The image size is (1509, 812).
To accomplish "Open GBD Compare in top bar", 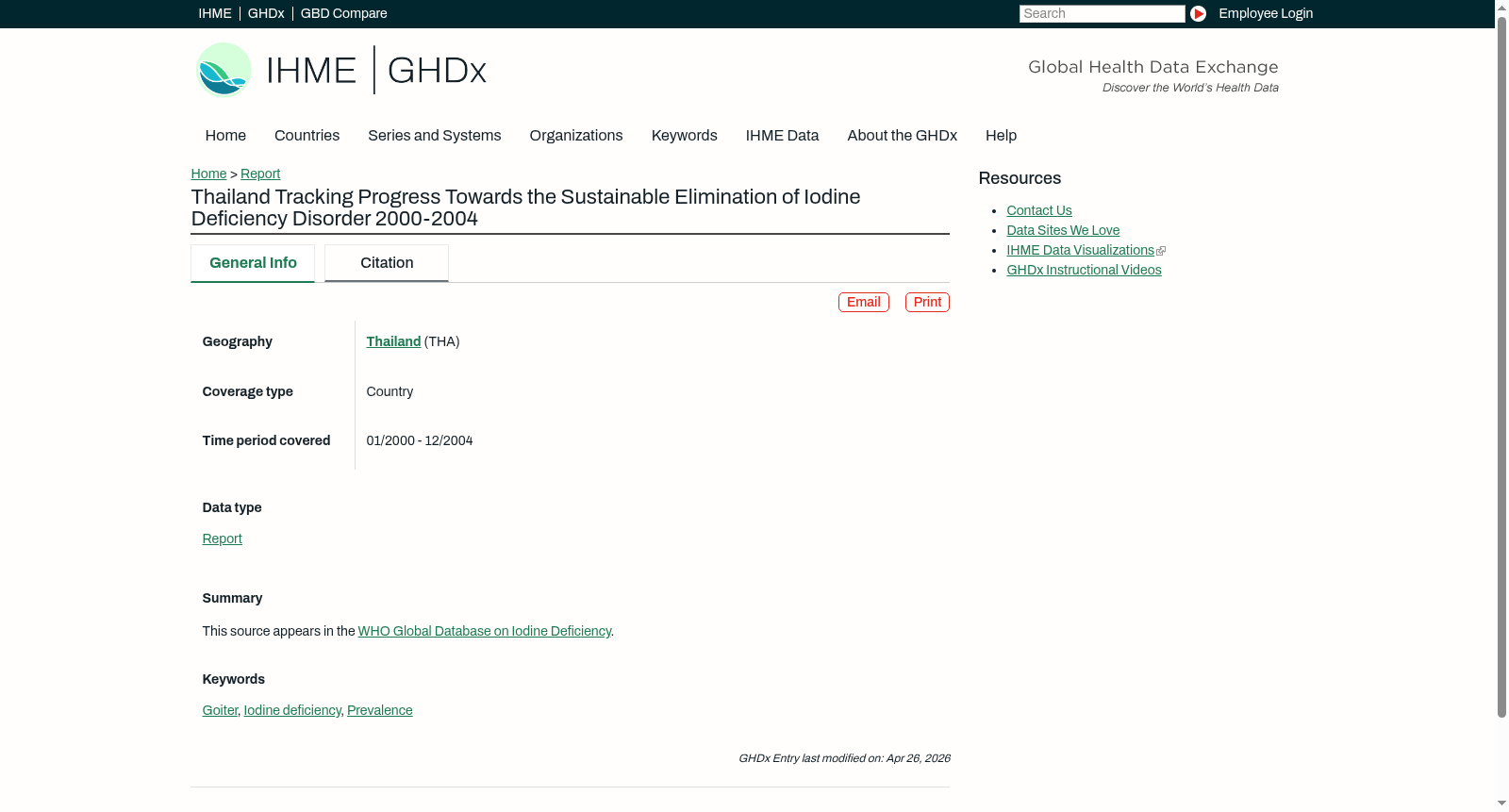I will coord(343,13).
